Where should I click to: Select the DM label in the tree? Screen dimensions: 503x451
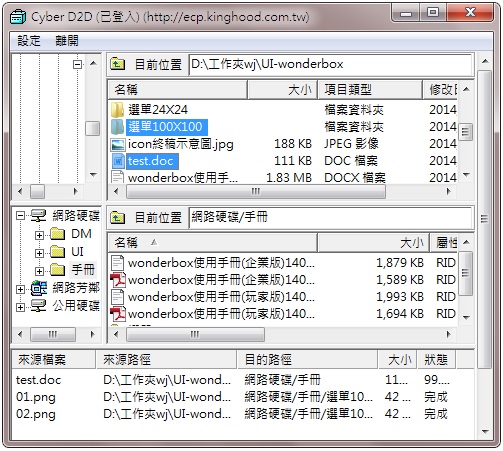tap(81, 234)
